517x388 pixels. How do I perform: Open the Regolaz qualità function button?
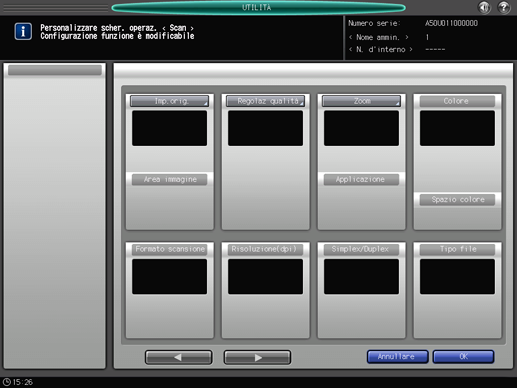pos(265,101)
